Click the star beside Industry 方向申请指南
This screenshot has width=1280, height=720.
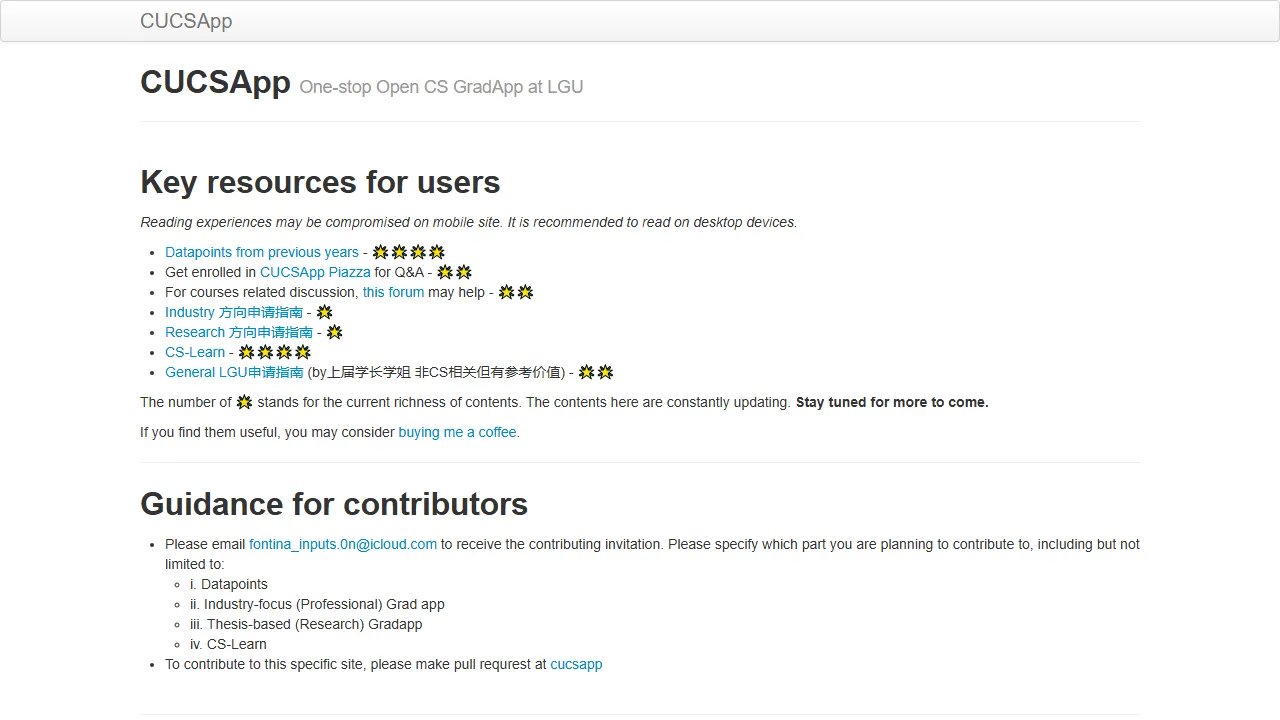pyautogui.click(x=323, y=312)
